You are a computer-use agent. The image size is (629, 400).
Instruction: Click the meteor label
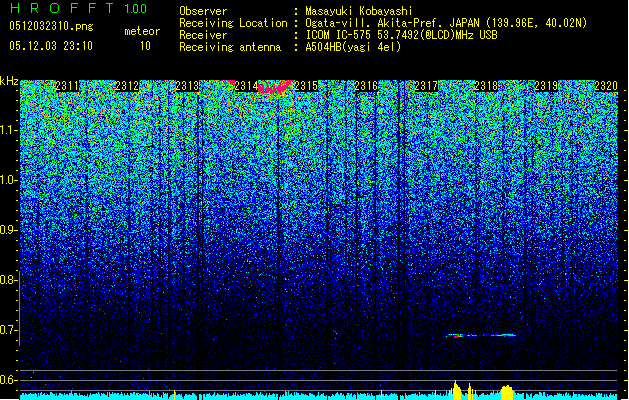(x=142, y=31)
